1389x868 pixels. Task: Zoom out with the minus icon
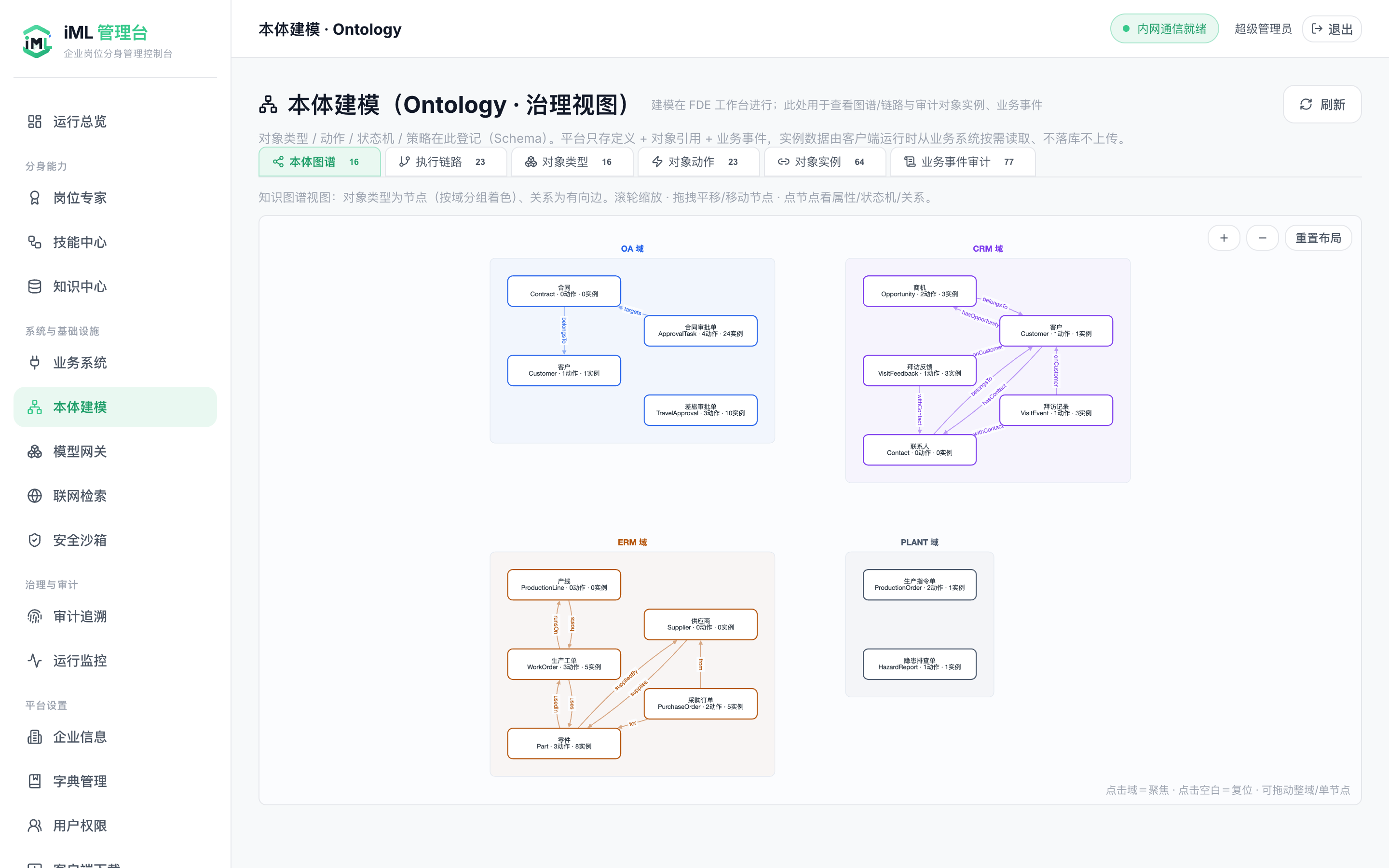(1262, 238)
